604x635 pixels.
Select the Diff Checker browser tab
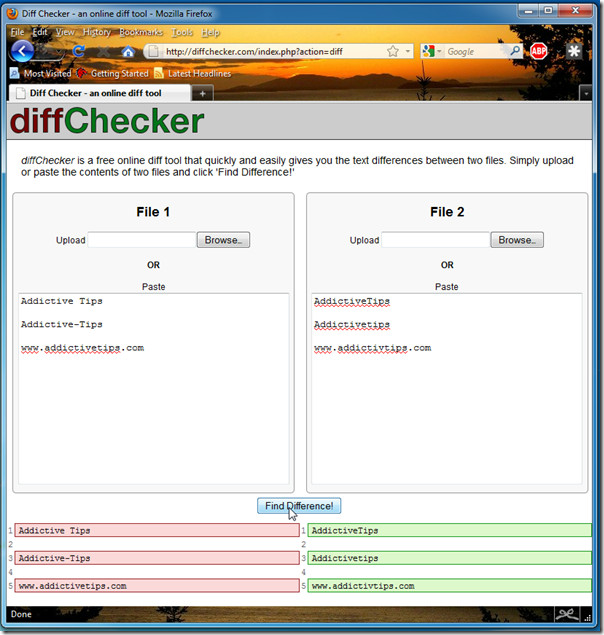pos(100,93)
